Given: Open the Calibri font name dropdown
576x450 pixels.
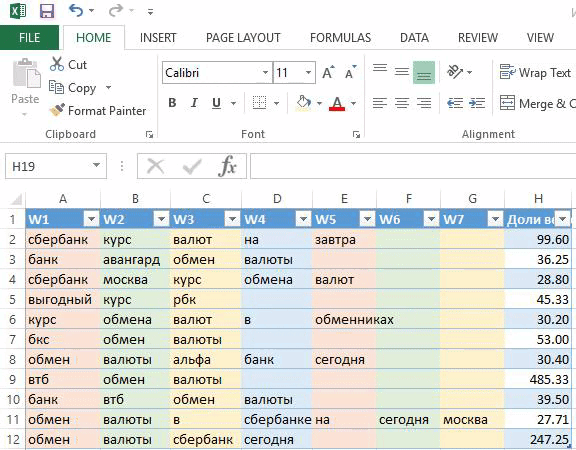Looking at the screenshot, I should [x=265, y=72].
